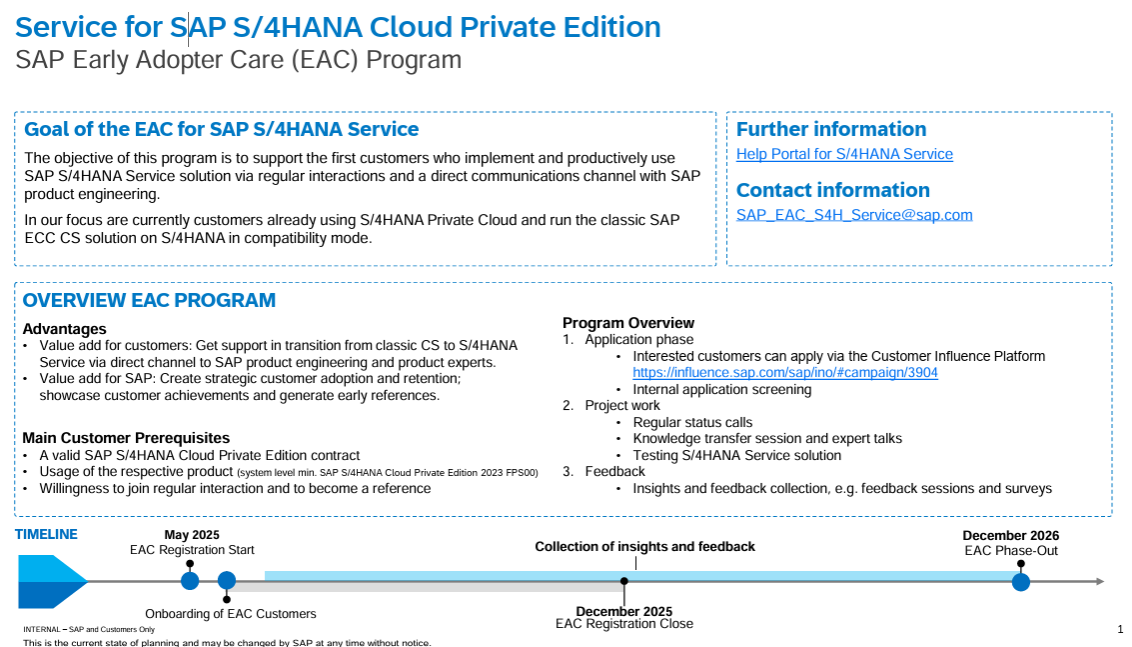Screen dimensions: 1132x647
Task: Select 'A valid SAP S/4HANA Cloud Private Edition contract'
Action: point(199,456)
